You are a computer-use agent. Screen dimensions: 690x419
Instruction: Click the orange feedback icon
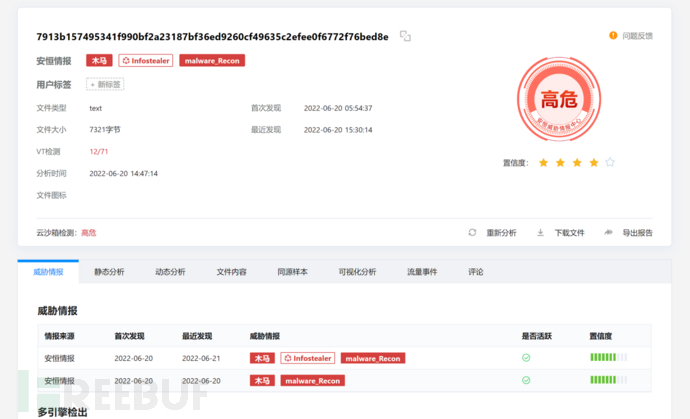(613, 36)
